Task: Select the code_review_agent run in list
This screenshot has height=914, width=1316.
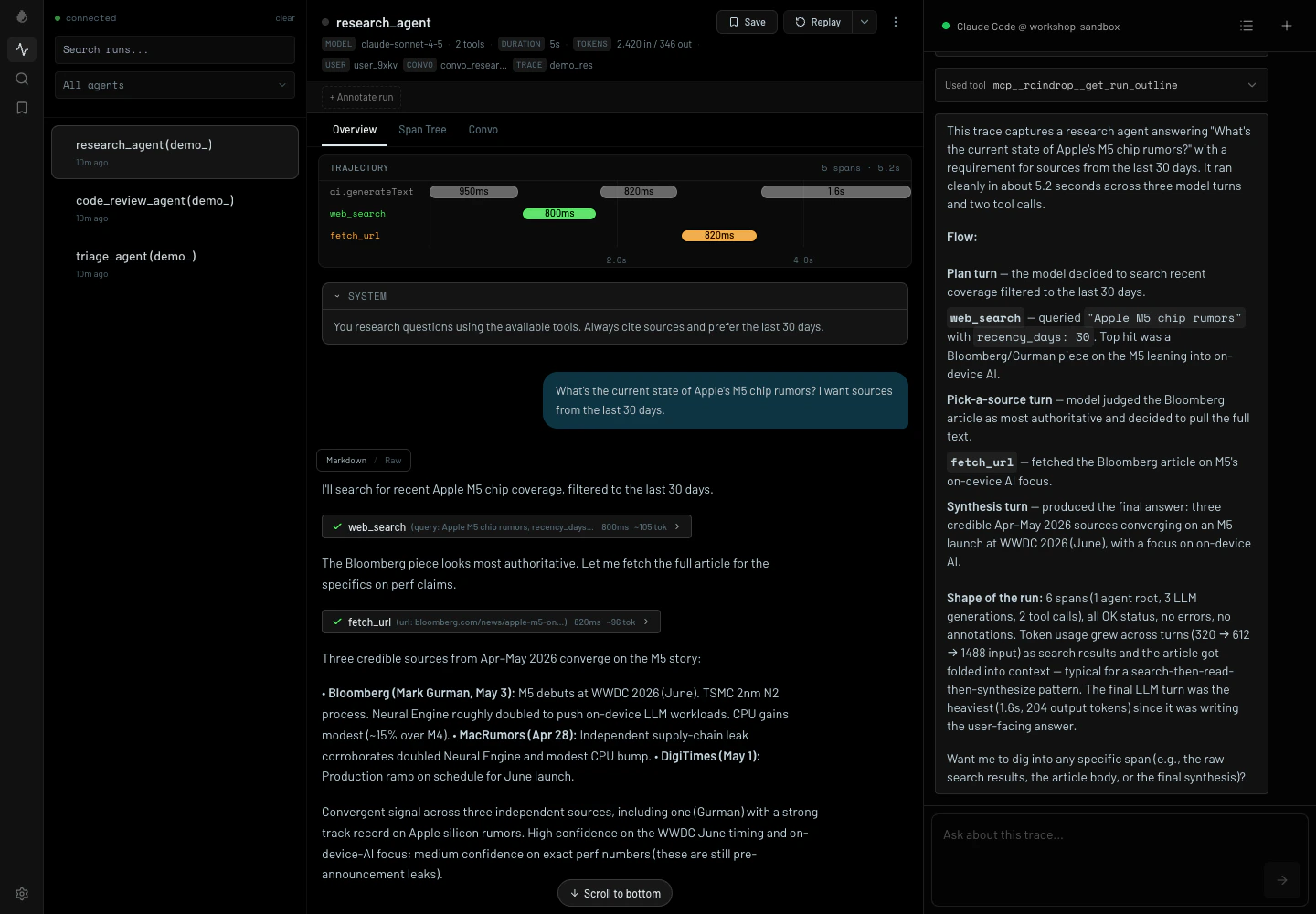Action: tap(175, 207)
